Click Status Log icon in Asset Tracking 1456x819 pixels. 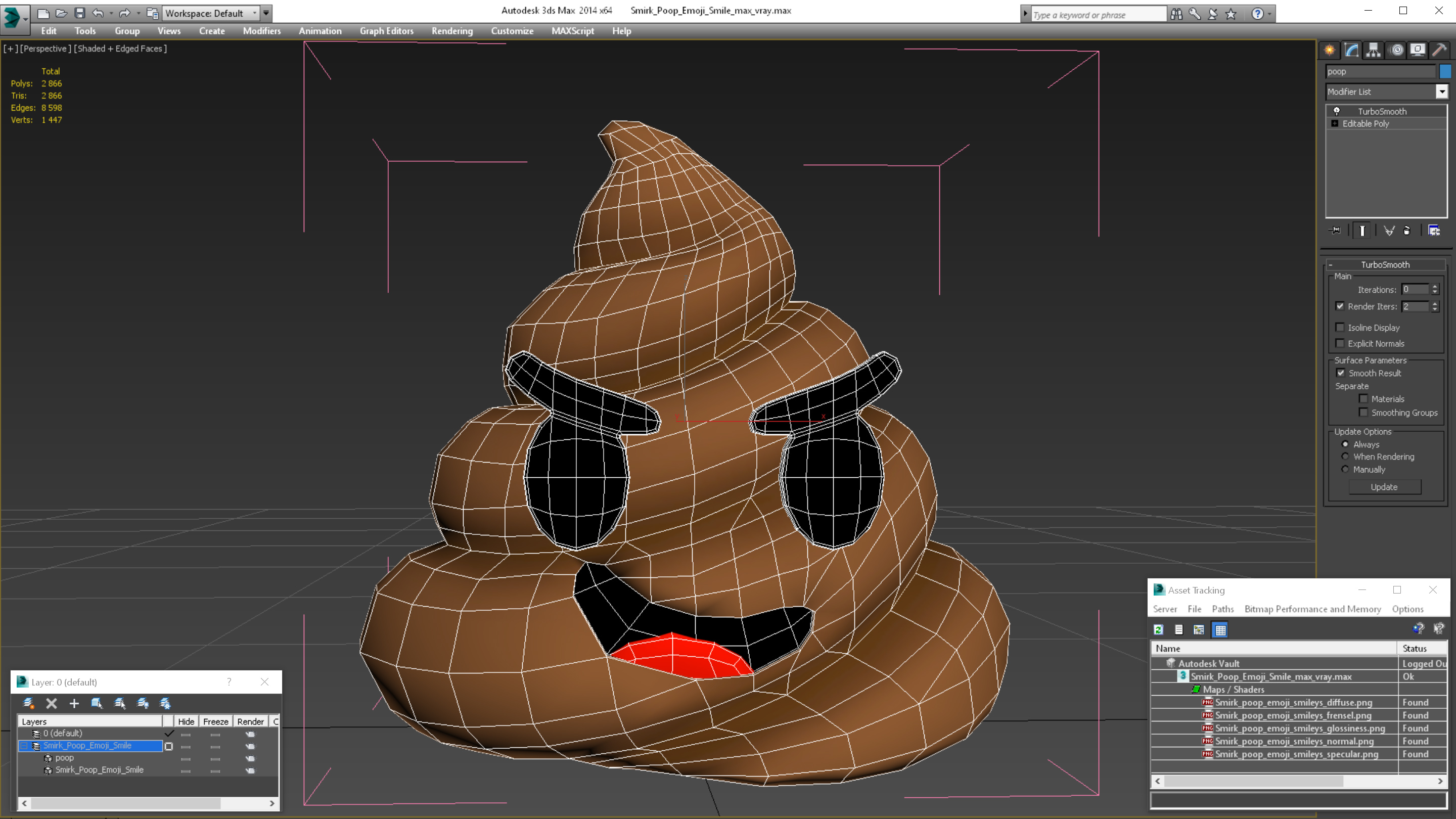coord(1179,629)
